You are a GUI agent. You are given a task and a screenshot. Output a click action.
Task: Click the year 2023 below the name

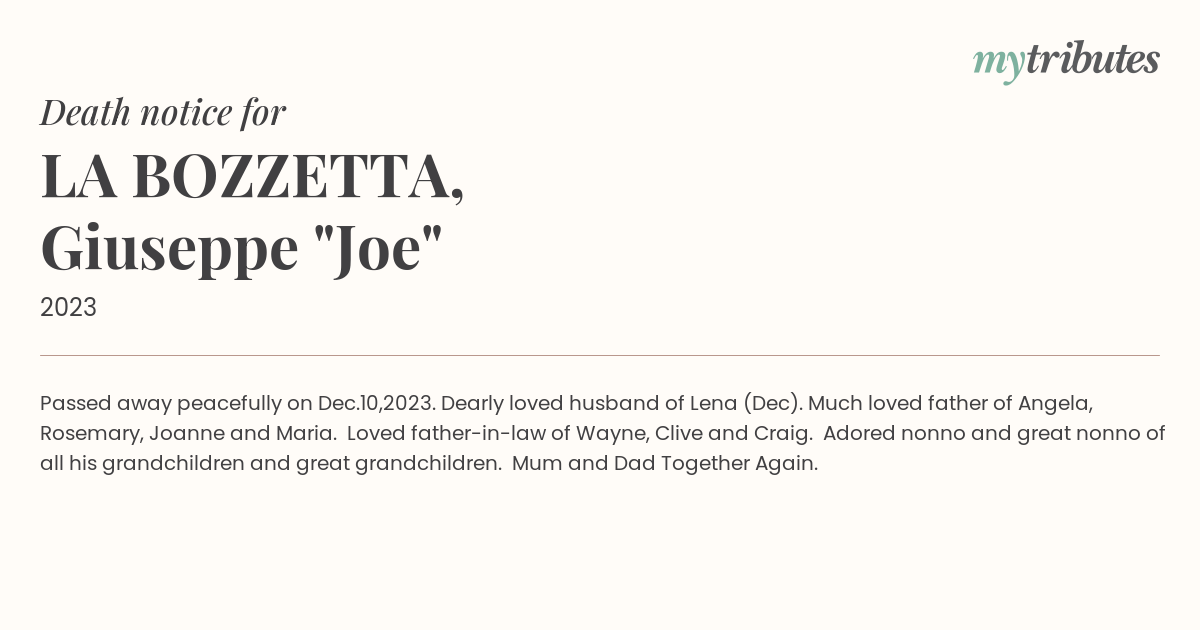[x=68, y=308]
